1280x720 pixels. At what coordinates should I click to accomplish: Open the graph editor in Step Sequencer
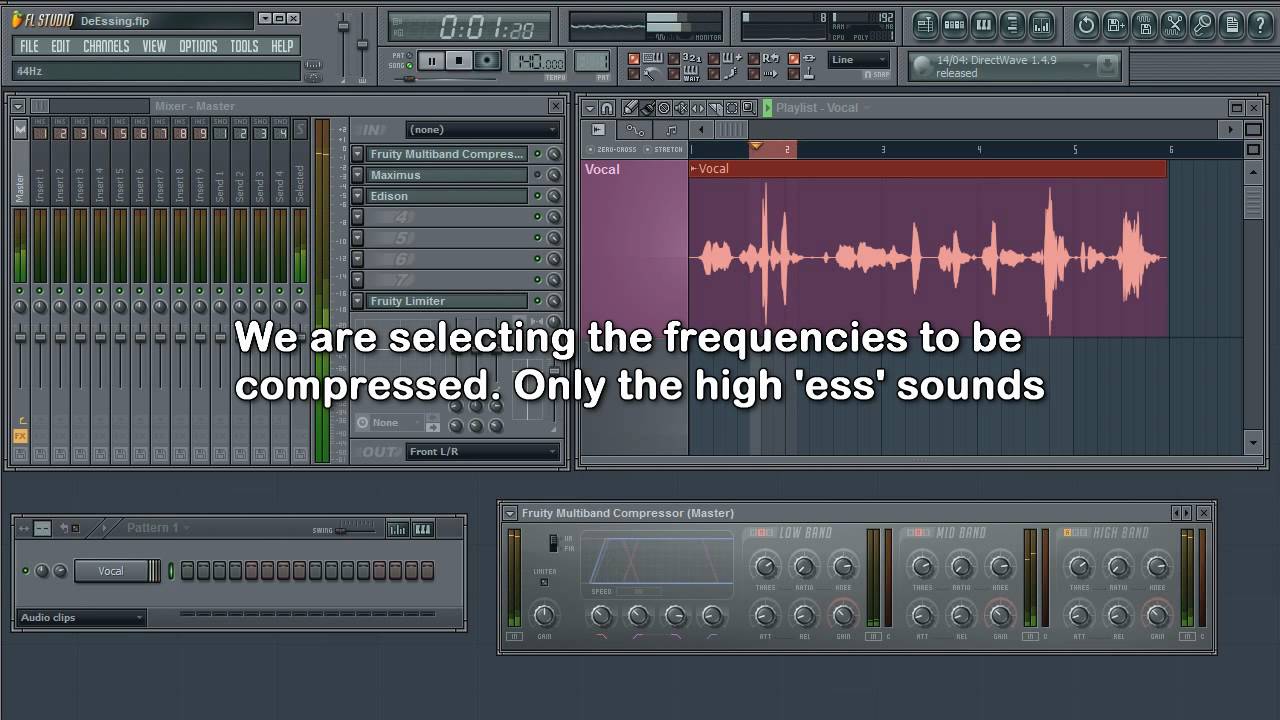click(x=397, y=529)
